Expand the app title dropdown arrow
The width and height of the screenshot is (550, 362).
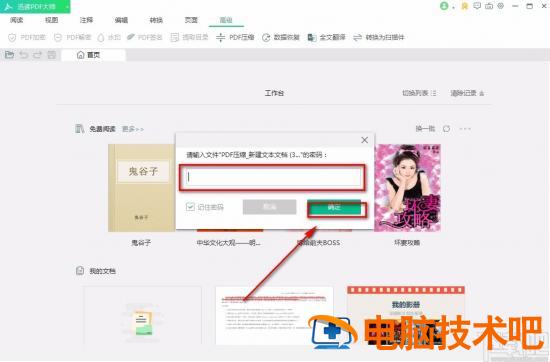(67, 7)
